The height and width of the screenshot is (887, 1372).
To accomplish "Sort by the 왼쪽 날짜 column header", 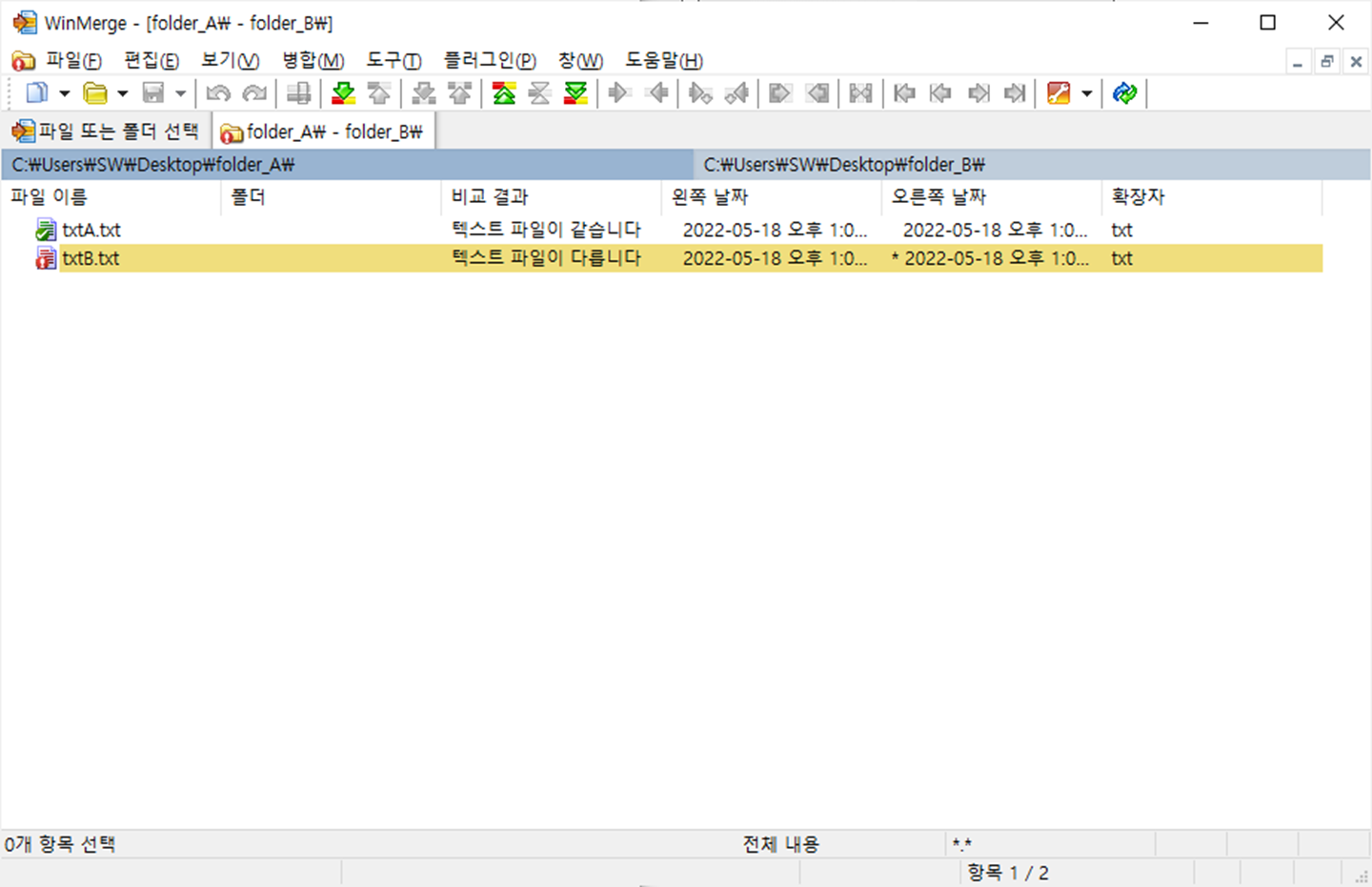I will pos(772,197).
